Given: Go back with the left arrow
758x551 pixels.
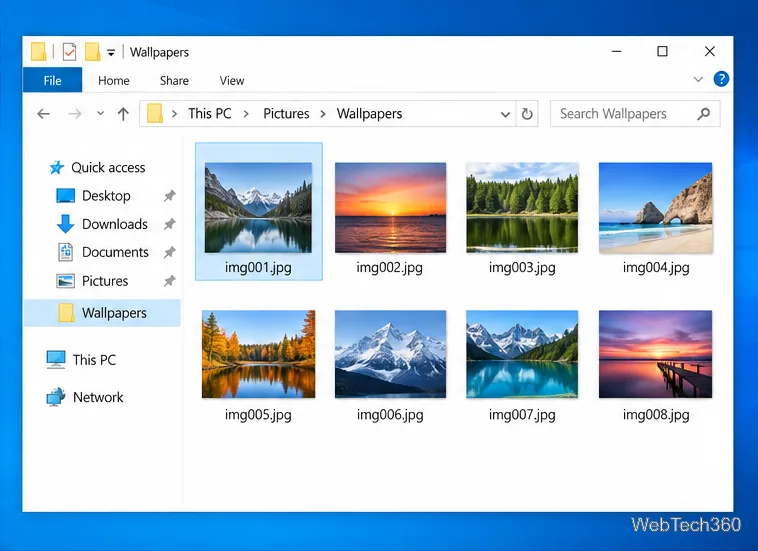Looking at the screenshot, I should 44,114.
